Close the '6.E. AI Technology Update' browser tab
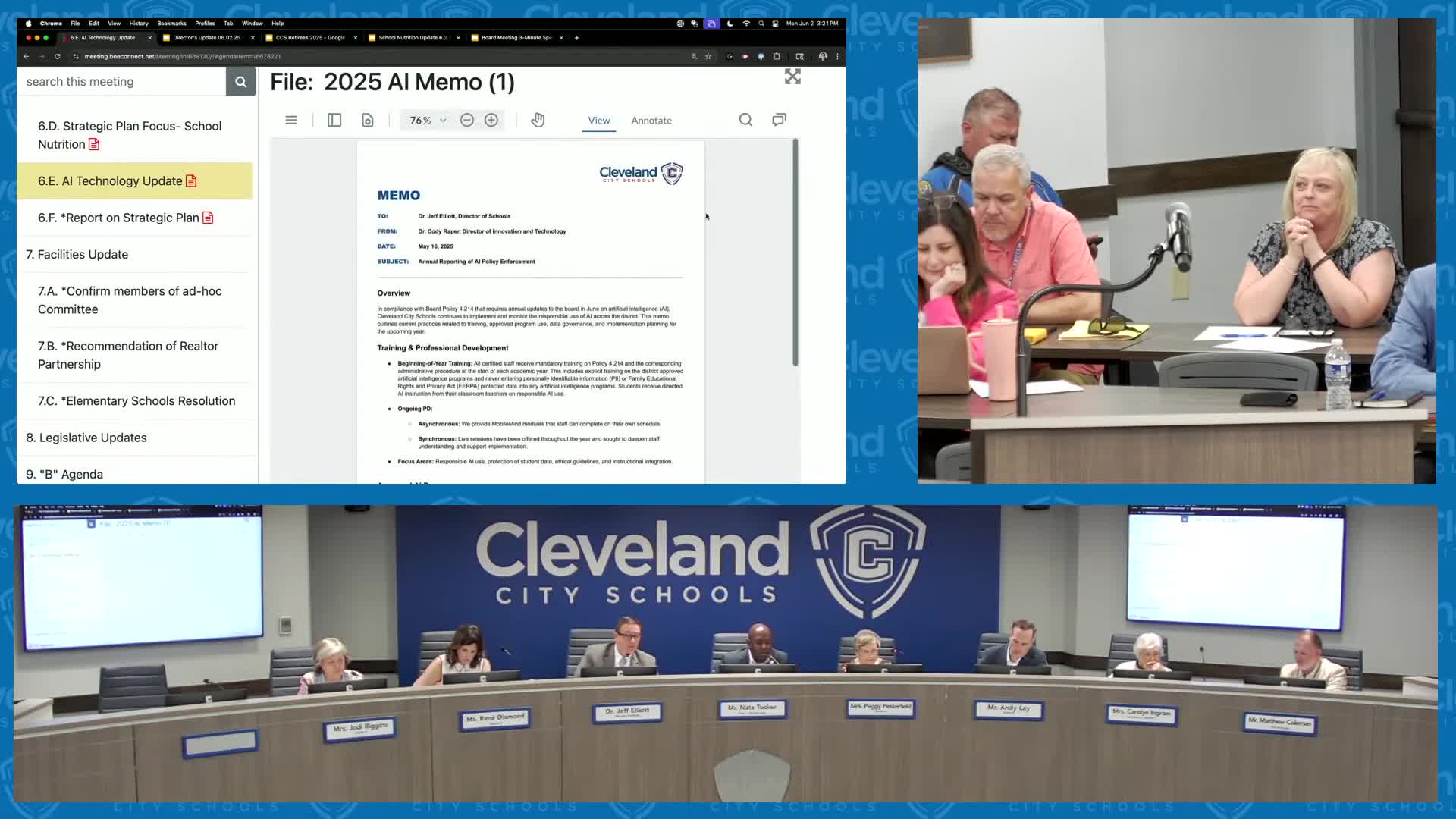Screen dimensions: 1456x819 [x=149, y=37]
